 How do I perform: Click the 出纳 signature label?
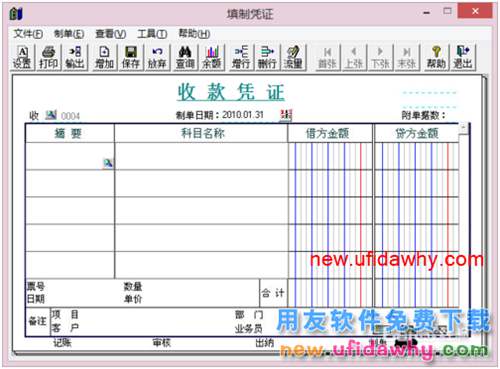pos(265,342)
